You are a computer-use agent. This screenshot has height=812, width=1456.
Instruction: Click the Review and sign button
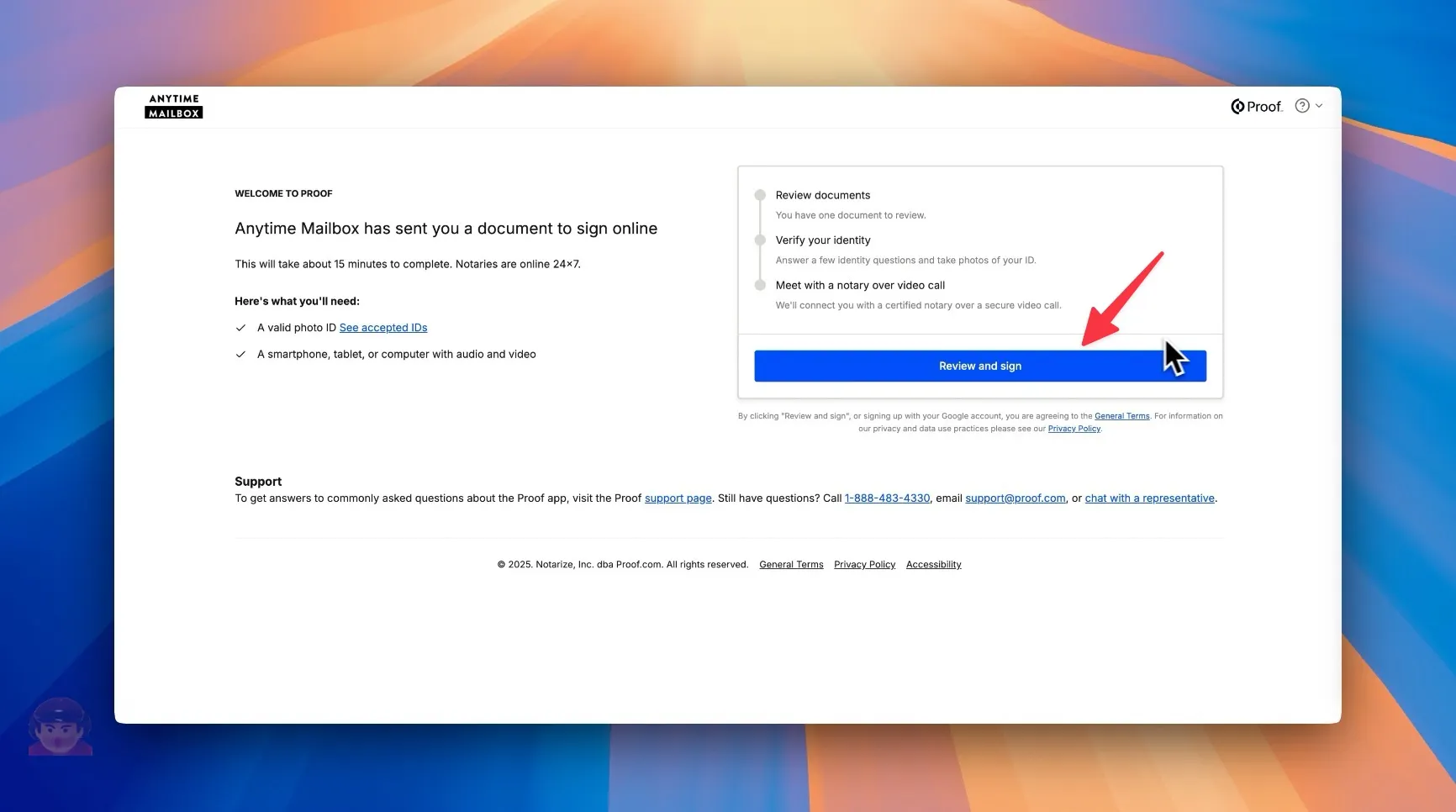(979, 366)
